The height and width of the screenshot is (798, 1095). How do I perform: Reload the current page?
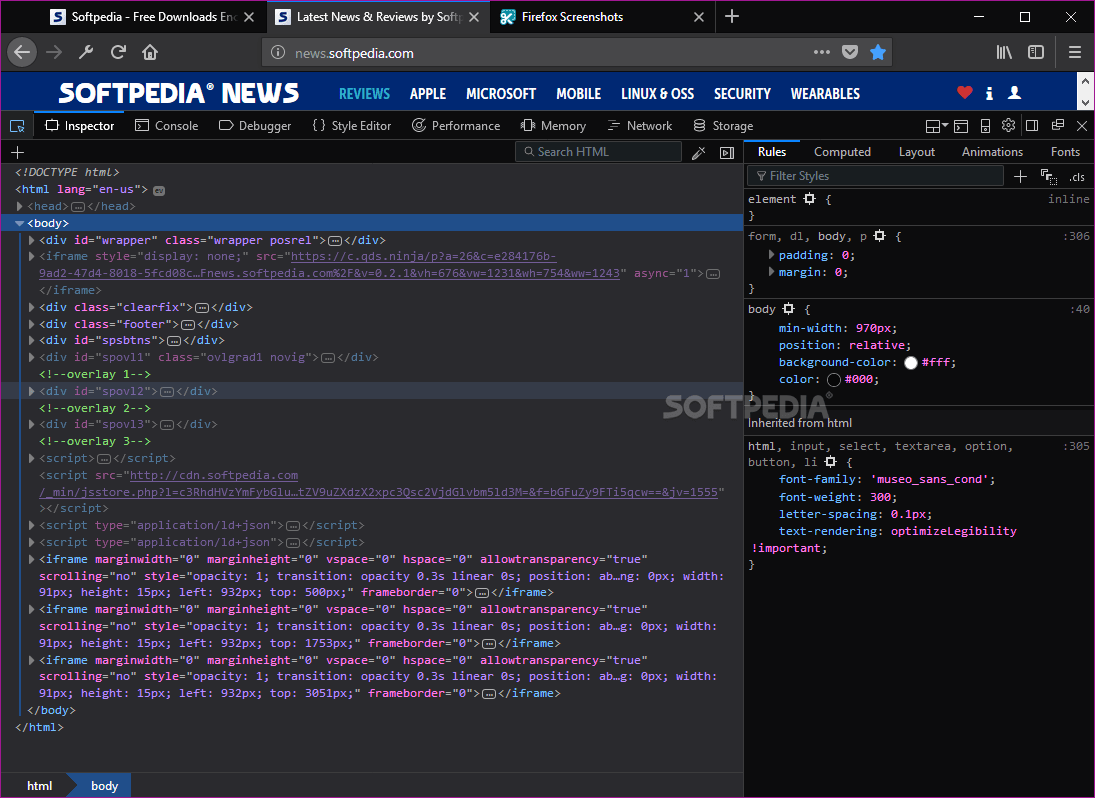click(x=118, y=52)
